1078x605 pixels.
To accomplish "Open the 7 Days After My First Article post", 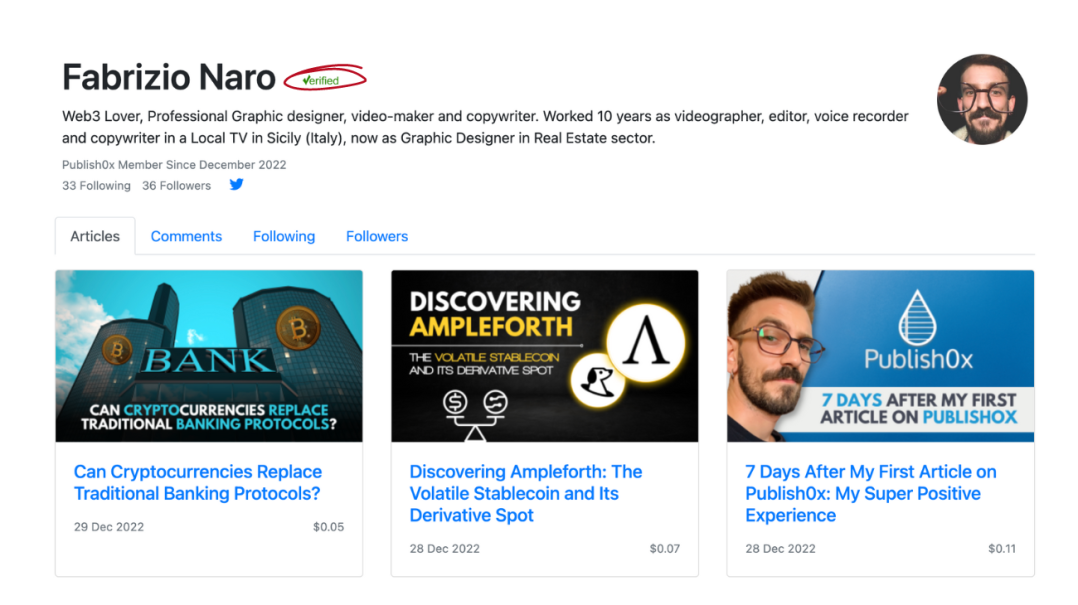I will click(x=870, y=493).
